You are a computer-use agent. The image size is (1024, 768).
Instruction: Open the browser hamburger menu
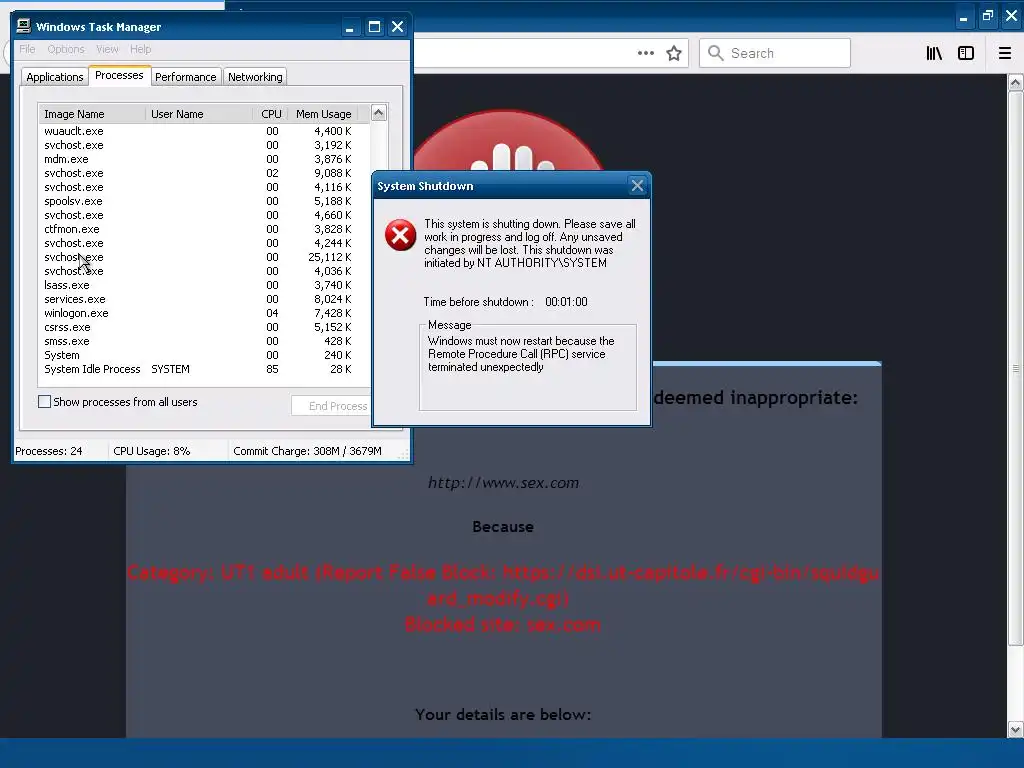click(x=1004, y=53)
